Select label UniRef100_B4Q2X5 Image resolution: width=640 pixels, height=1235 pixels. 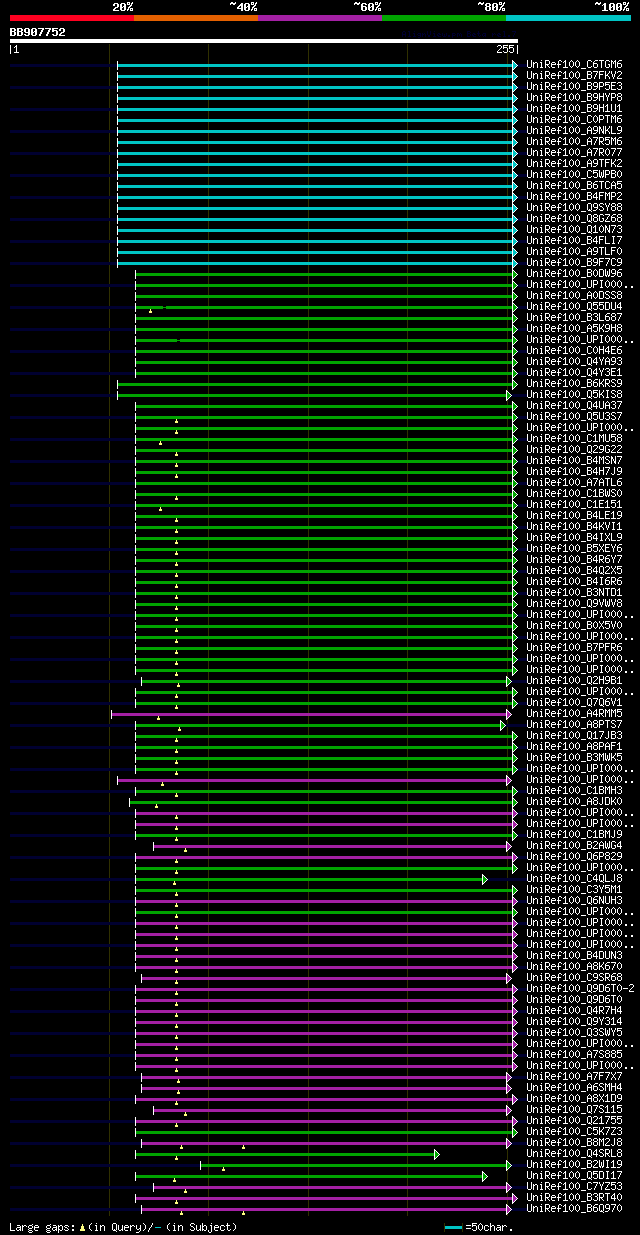pyautogui.click(x=574, y=570)
